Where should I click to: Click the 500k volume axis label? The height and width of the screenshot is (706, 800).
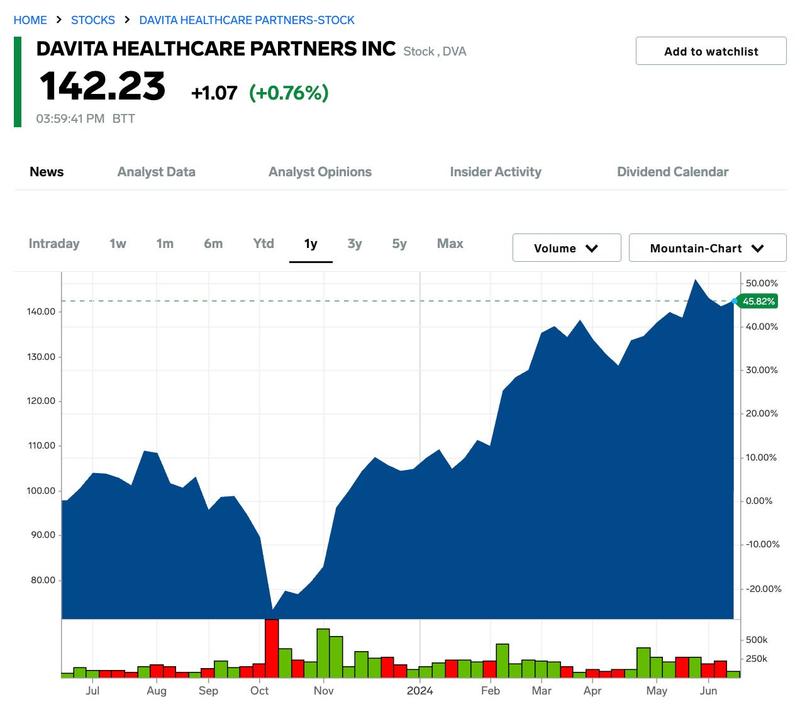click(x=757, y=640)
